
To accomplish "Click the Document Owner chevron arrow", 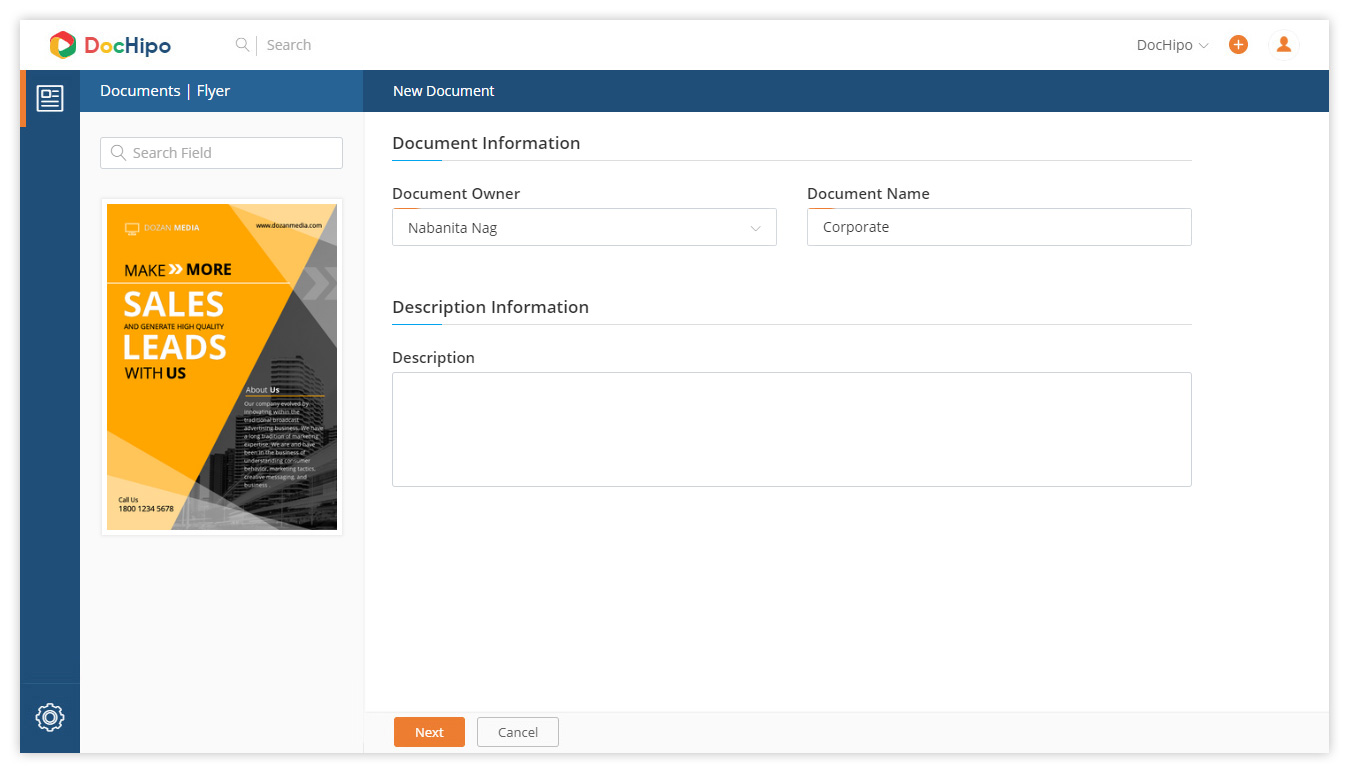I will 756,228.
